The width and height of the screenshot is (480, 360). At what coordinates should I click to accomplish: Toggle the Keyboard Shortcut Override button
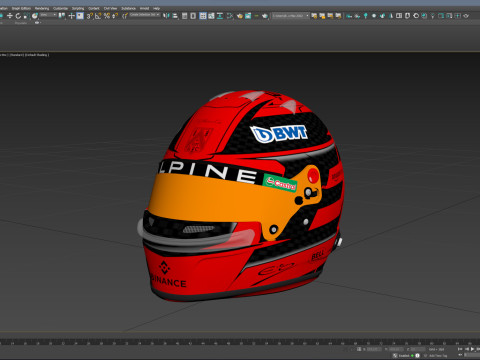point(80,16)
